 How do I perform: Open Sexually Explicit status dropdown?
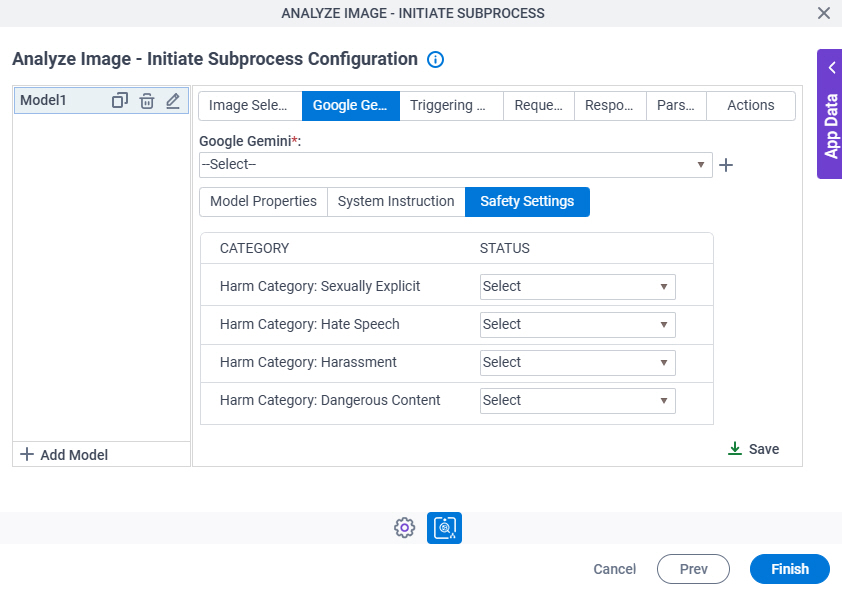(577, 286)
